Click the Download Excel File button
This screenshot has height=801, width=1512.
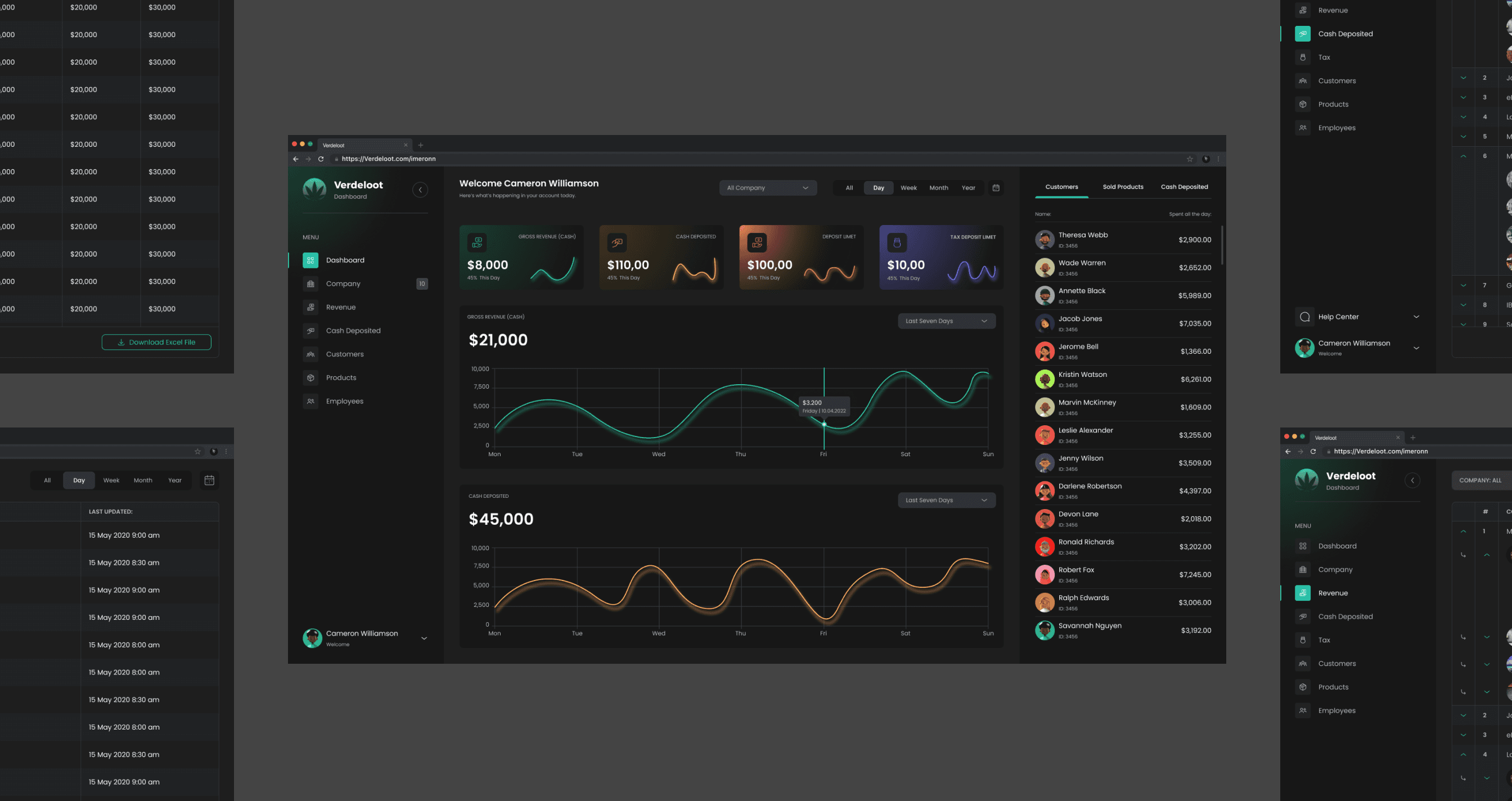(x=156, y=342)
